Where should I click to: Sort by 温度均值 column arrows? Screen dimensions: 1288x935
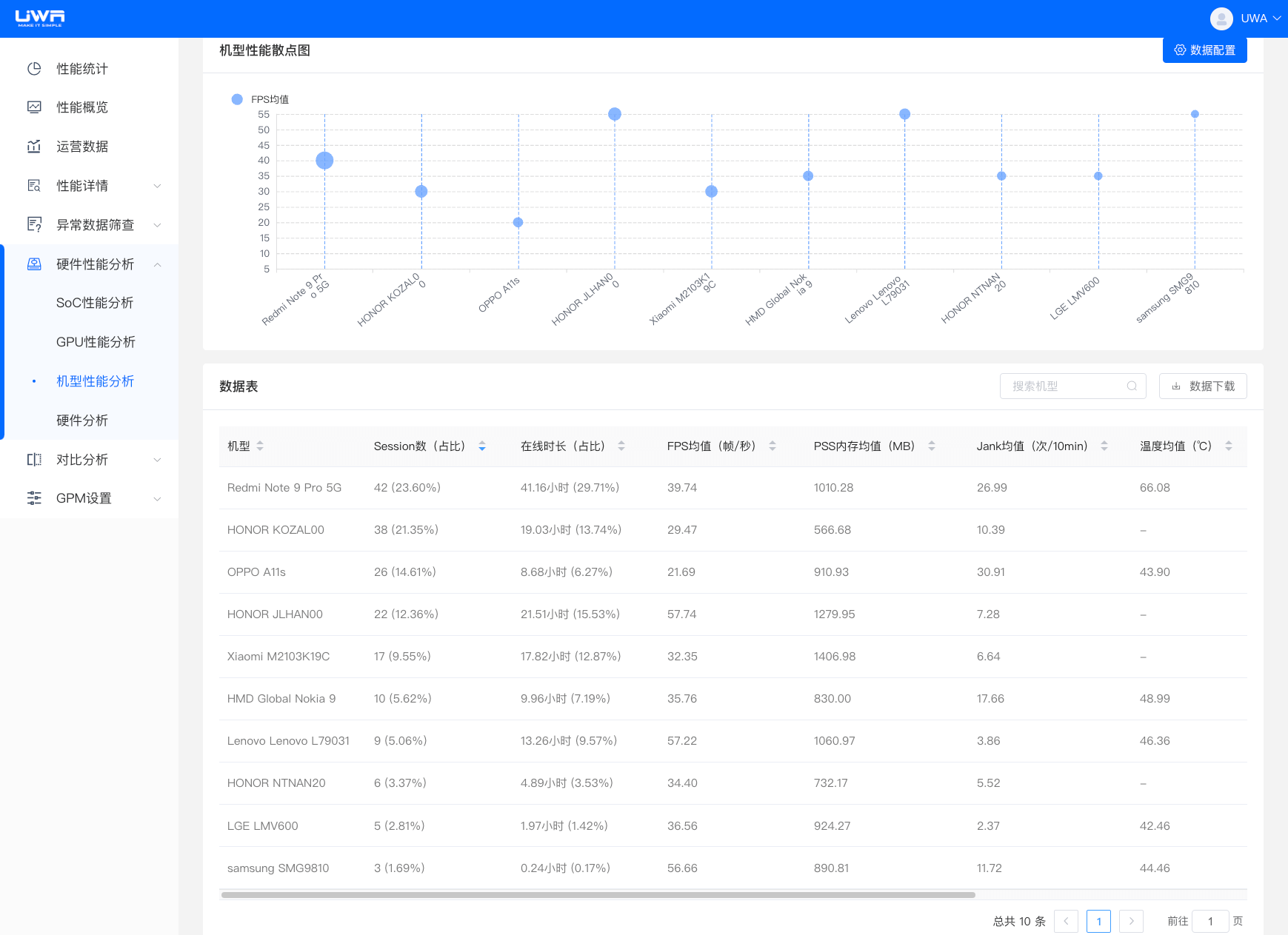pyautogui.click(x=1229, y=446)
